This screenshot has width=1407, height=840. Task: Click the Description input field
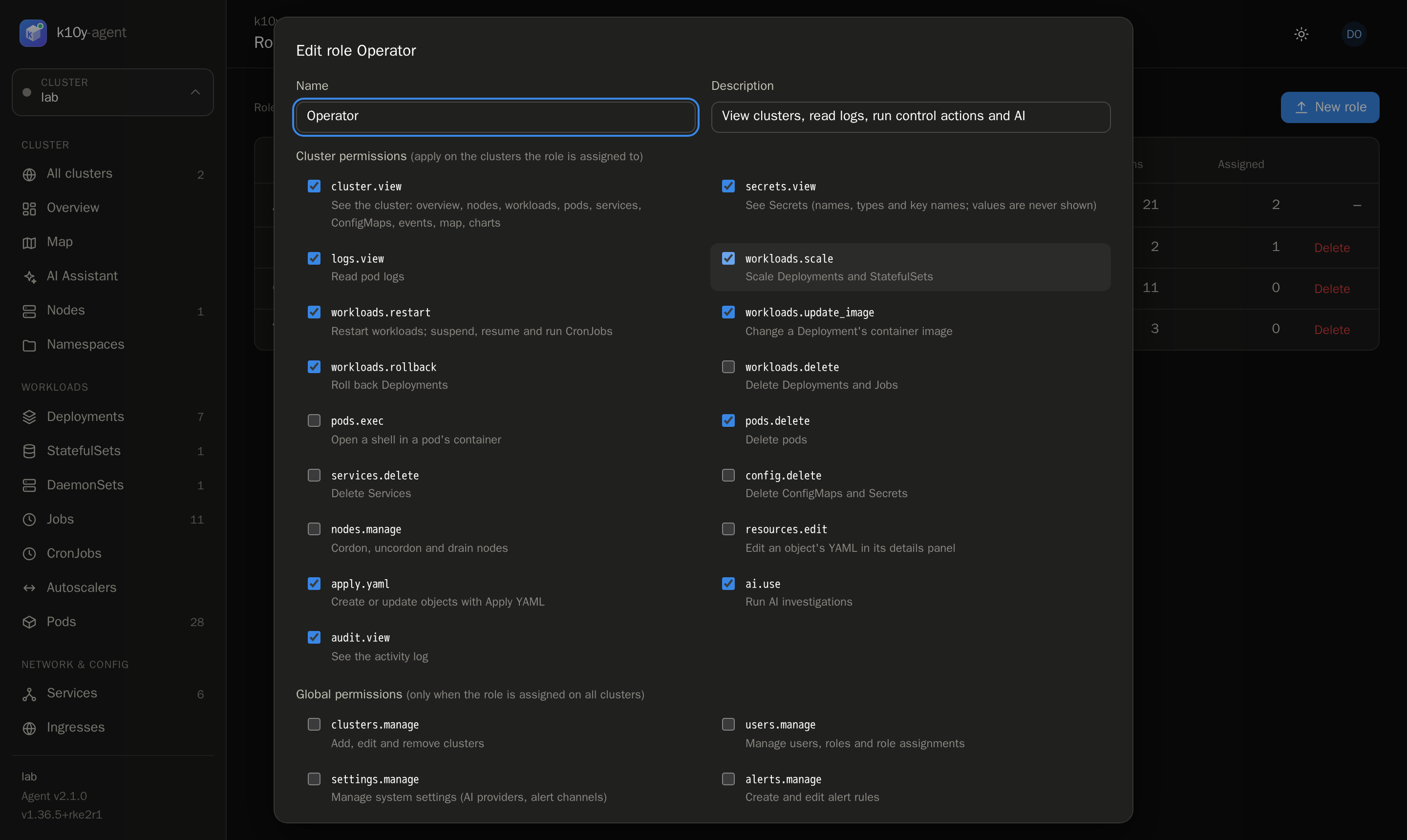911,117
